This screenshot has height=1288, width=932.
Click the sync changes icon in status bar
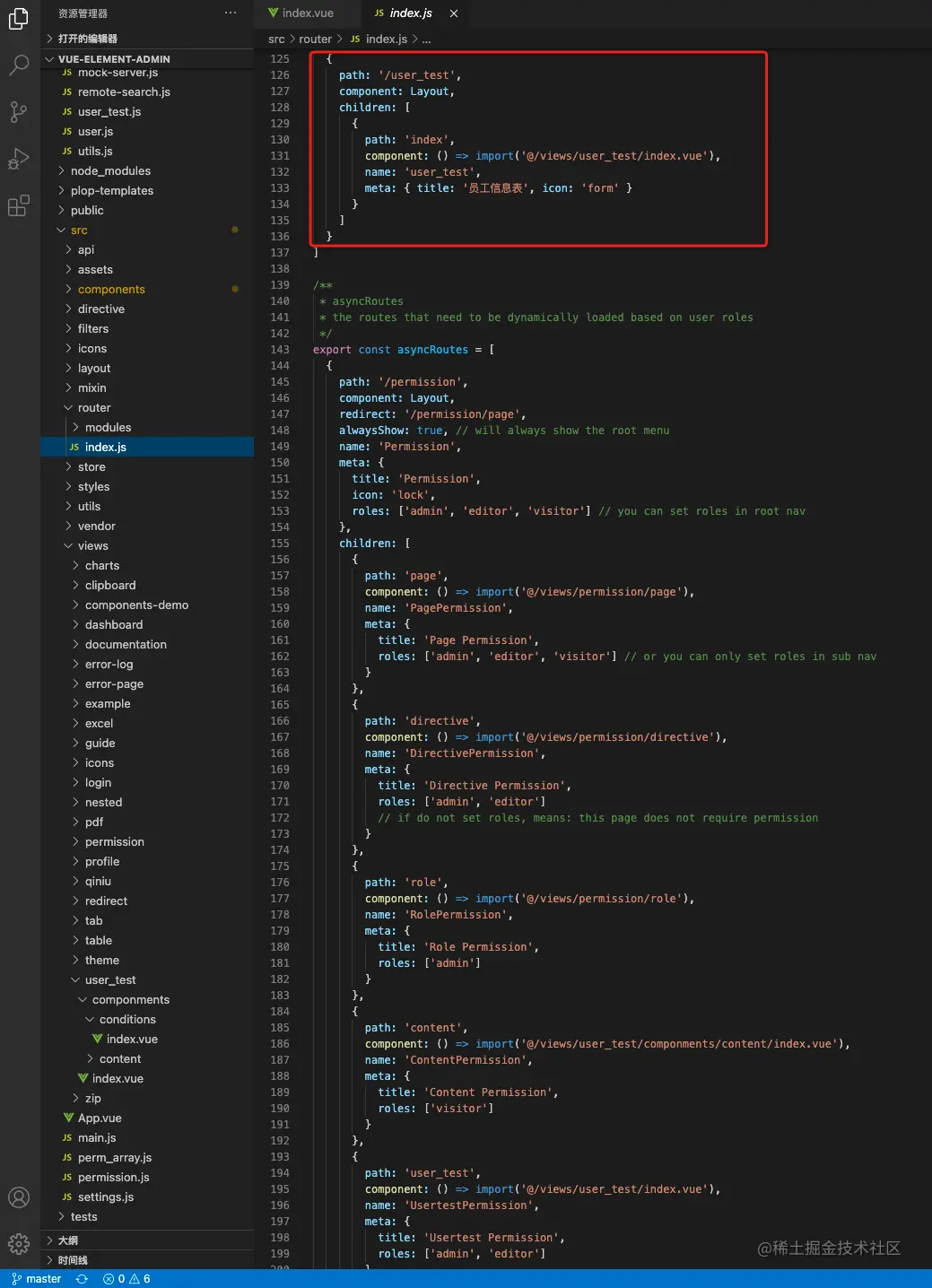82,1279
